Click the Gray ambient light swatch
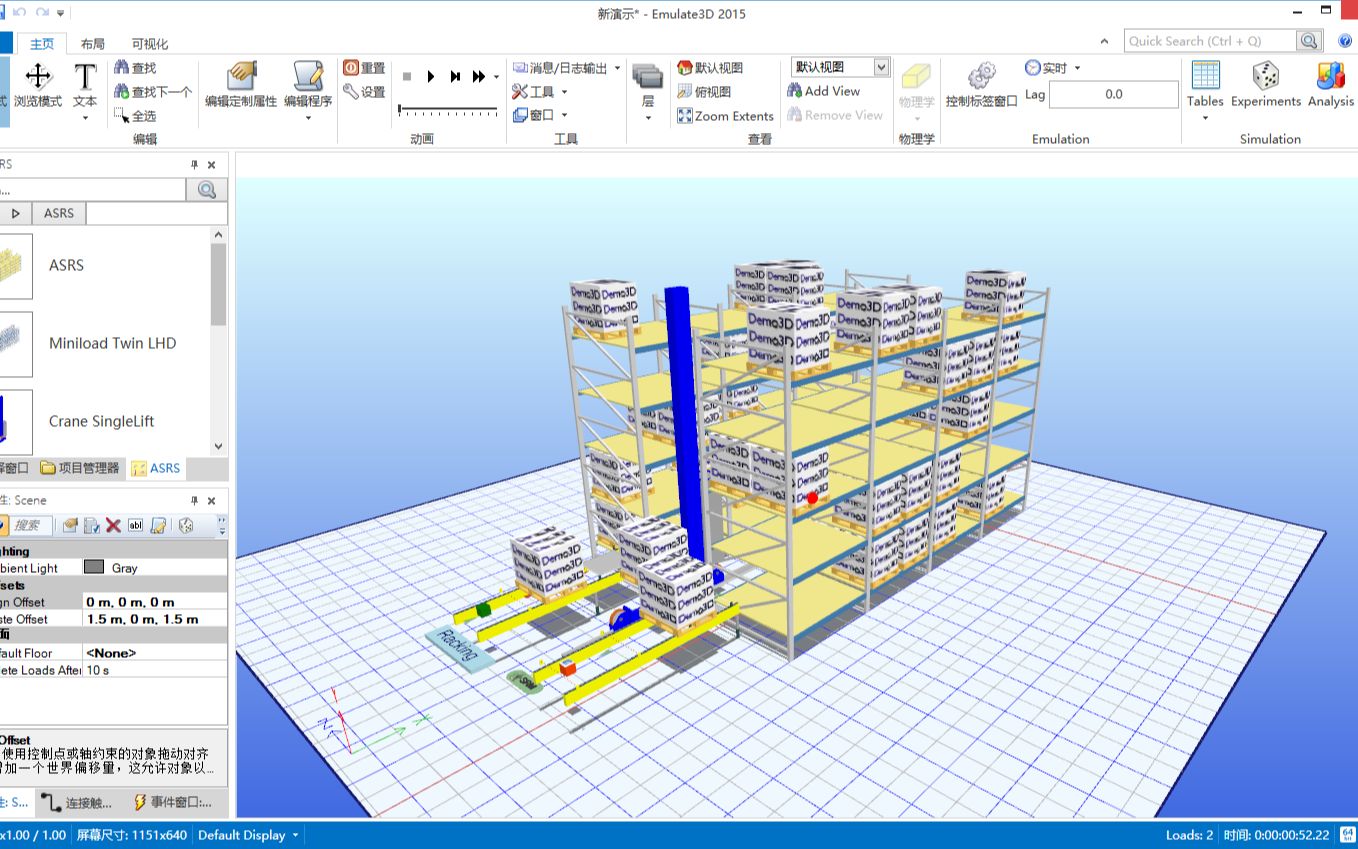Image resolution: width=1358 pixels, height=849 pixels. [94, 567]
